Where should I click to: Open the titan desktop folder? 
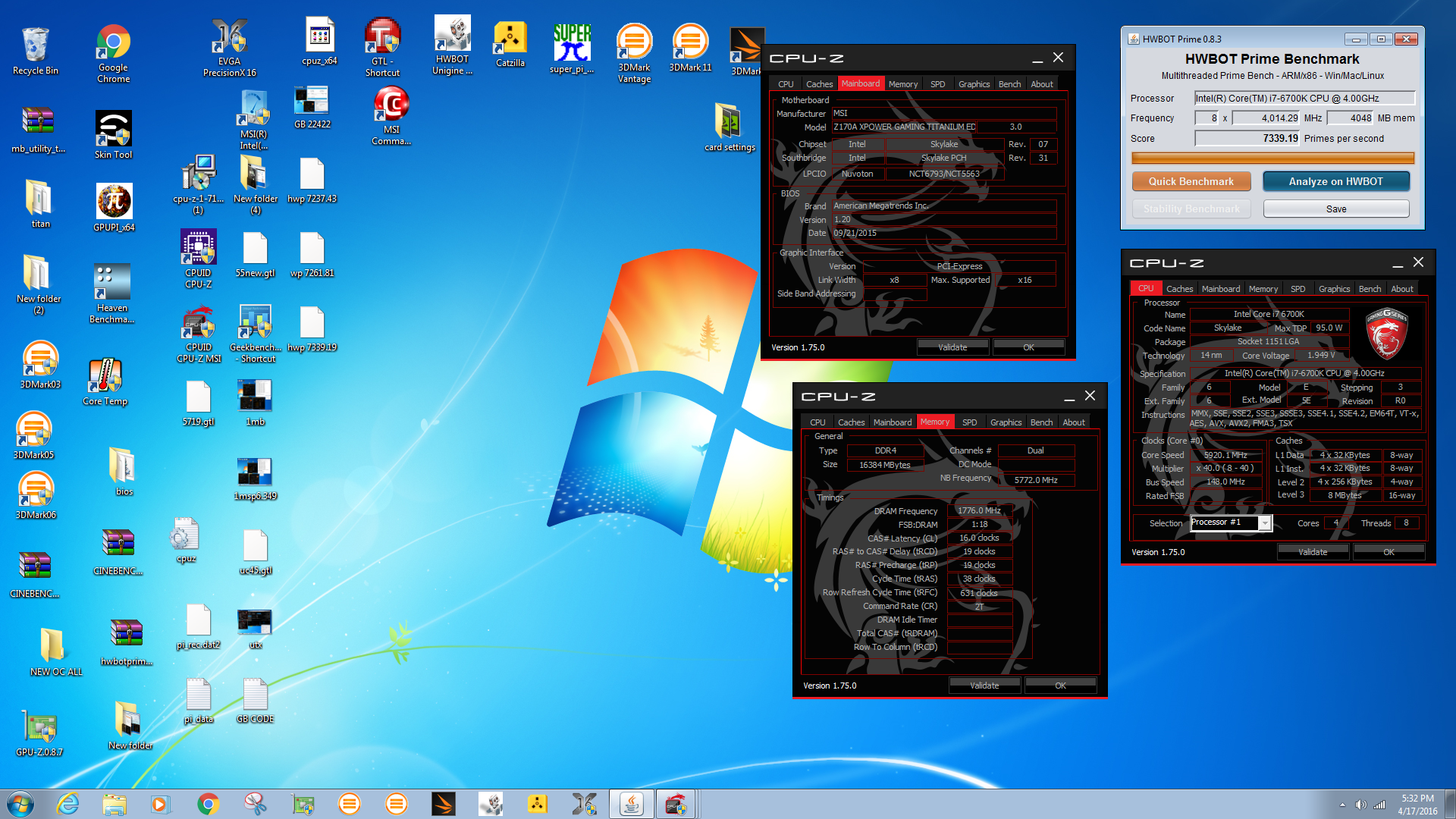[x=39, y=204]
